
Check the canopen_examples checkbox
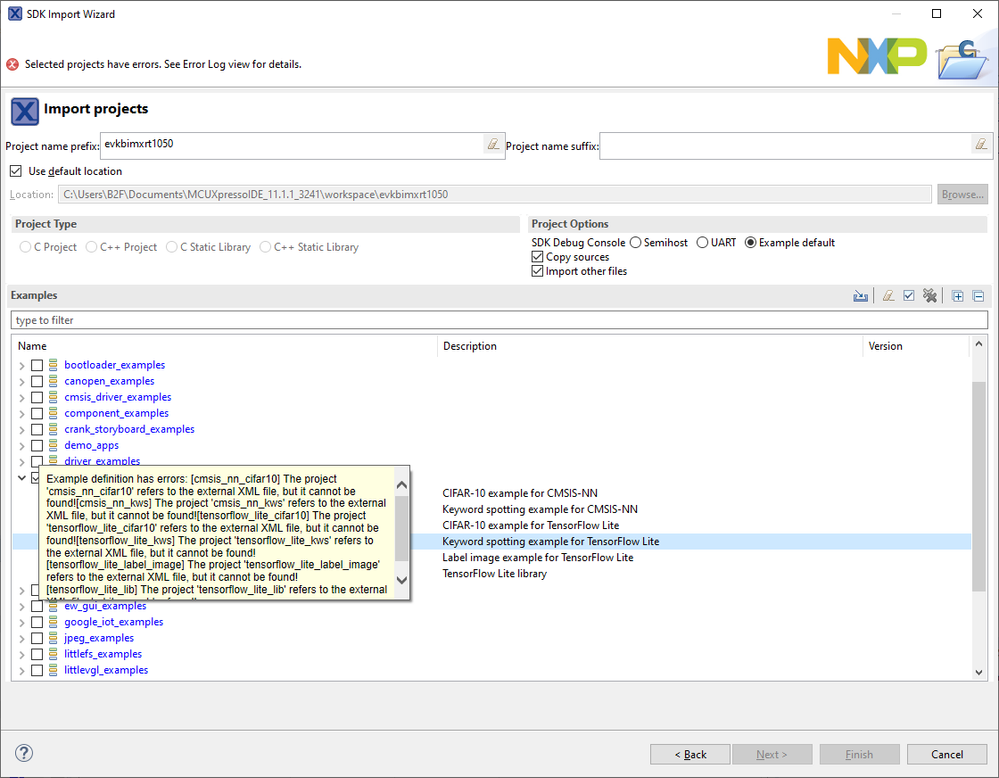tap(37, 381)
